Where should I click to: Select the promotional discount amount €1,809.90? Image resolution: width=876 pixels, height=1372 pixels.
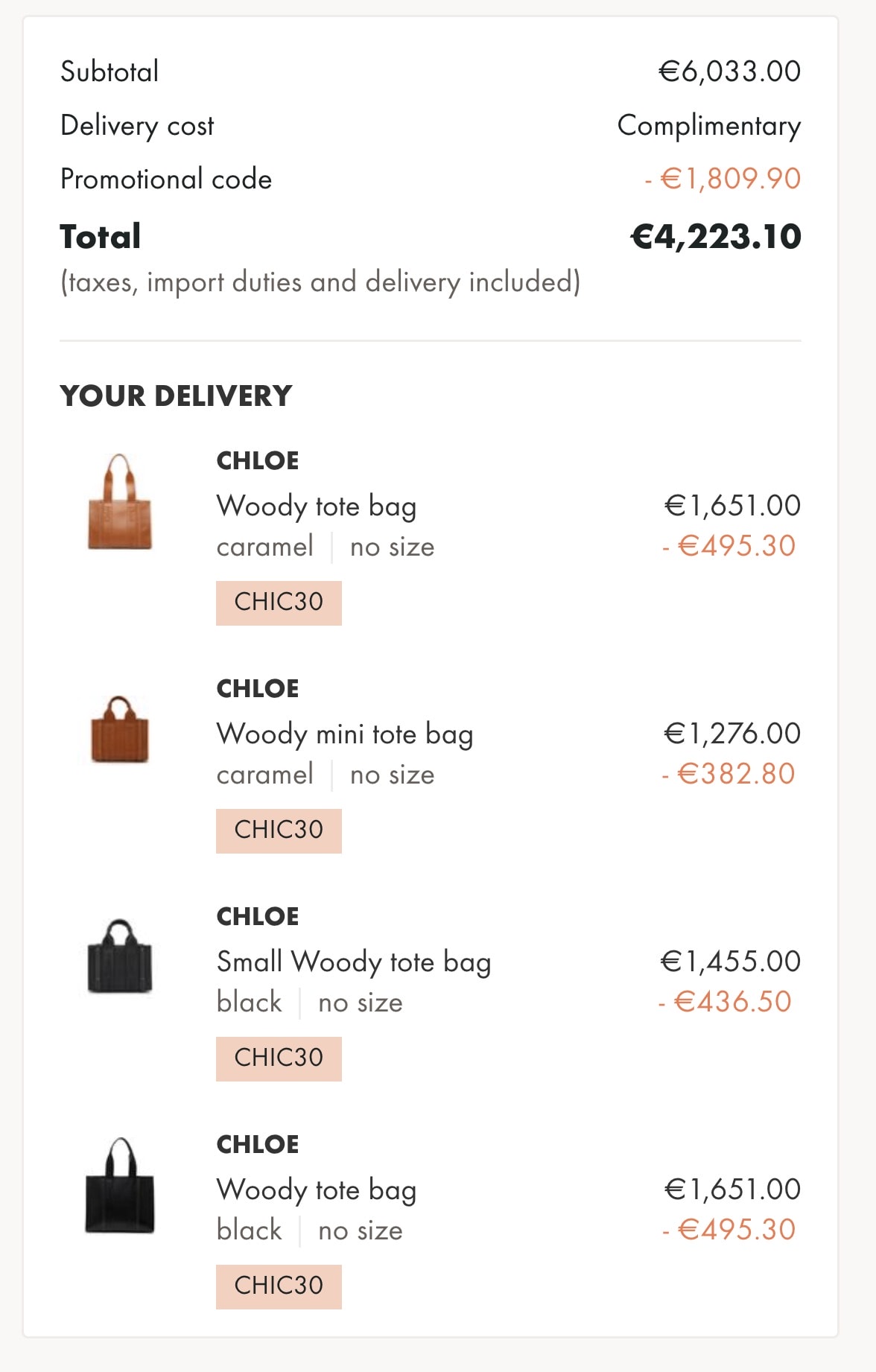(x=723, y=180)
